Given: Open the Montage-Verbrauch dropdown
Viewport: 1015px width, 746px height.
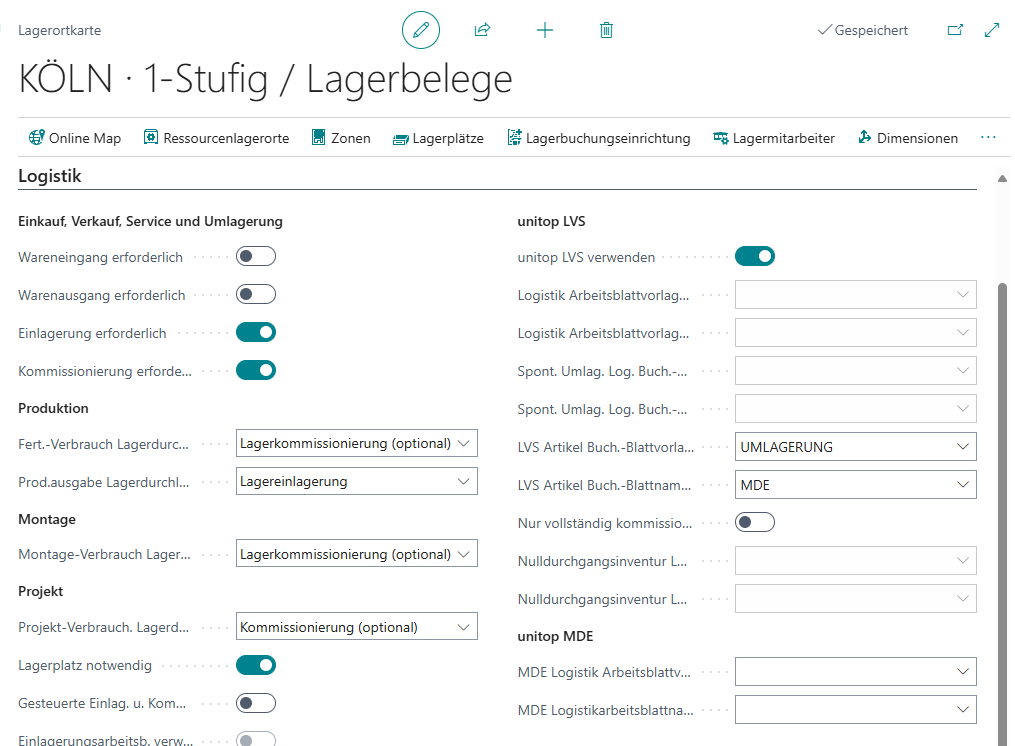Looking at the screenshot, I should (x=463, y=553).
